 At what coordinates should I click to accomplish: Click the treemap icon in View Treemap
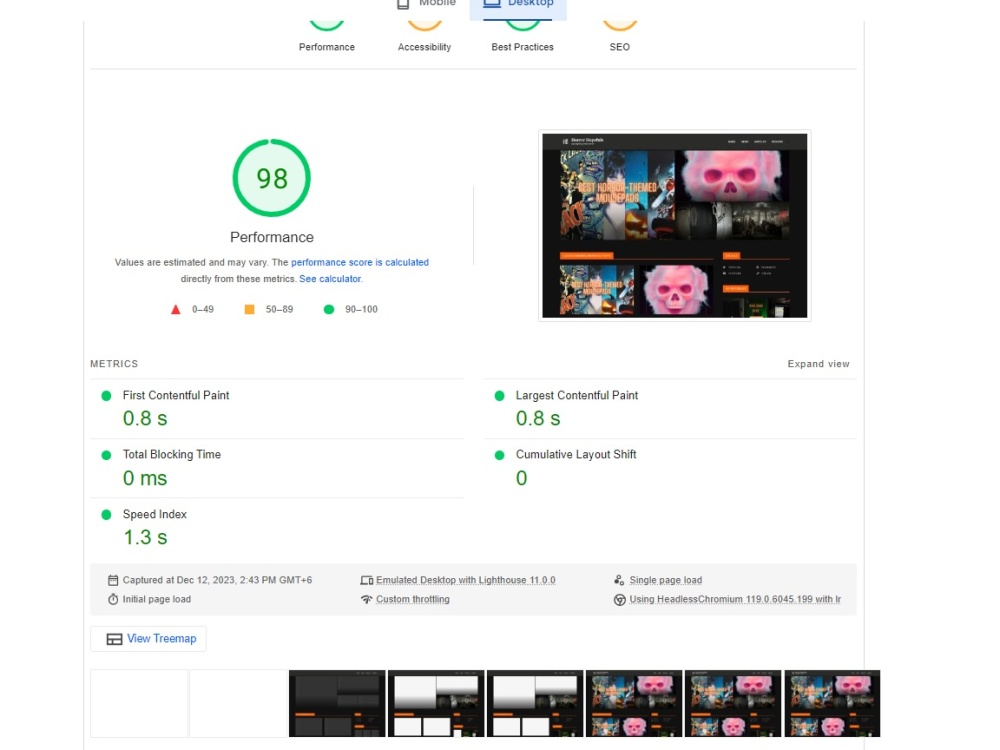pyautogui.click(x=114, y=639)
